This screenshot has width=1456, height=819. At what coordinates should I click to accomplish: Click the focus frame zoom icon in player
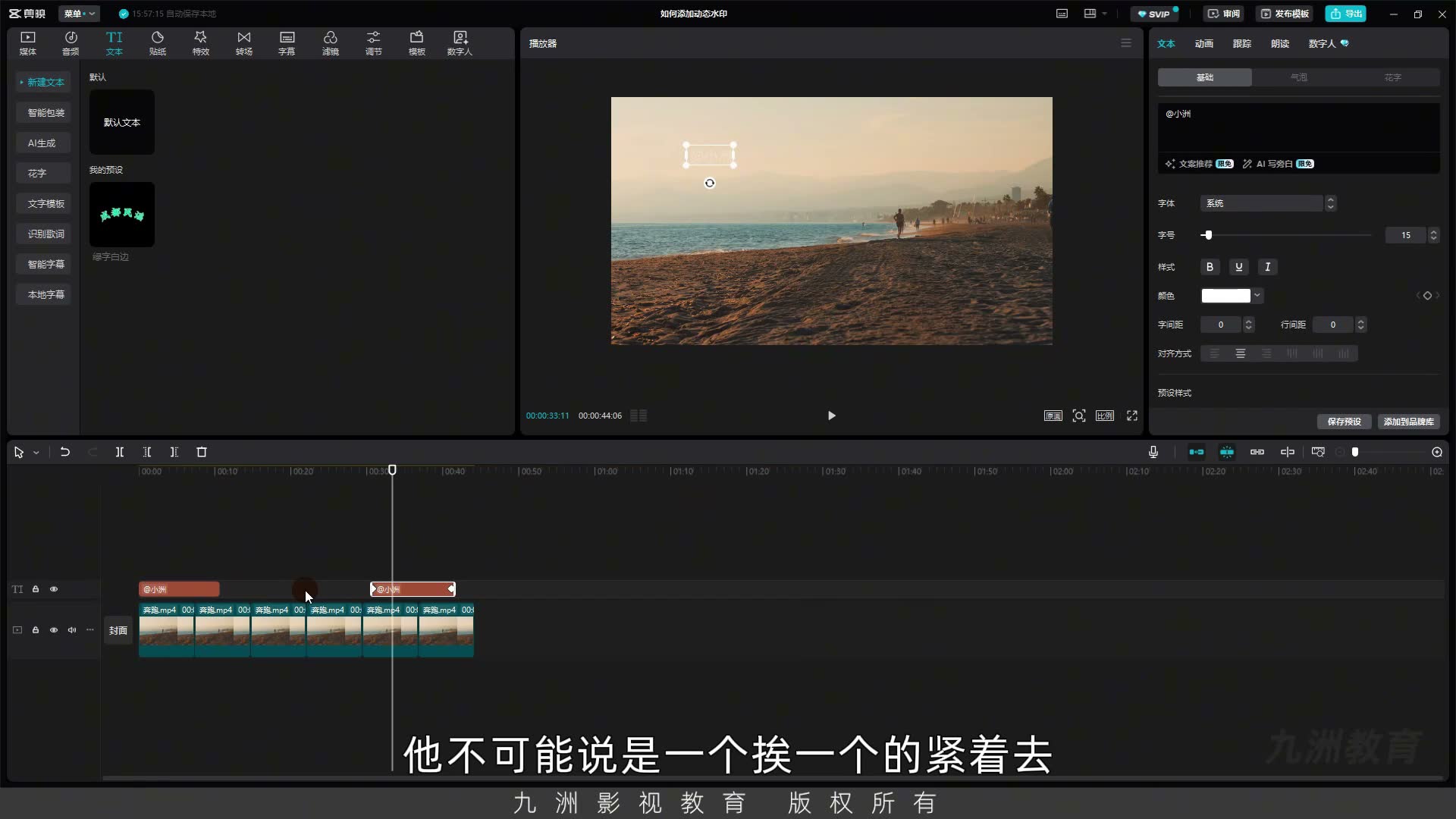(1079, 416)
